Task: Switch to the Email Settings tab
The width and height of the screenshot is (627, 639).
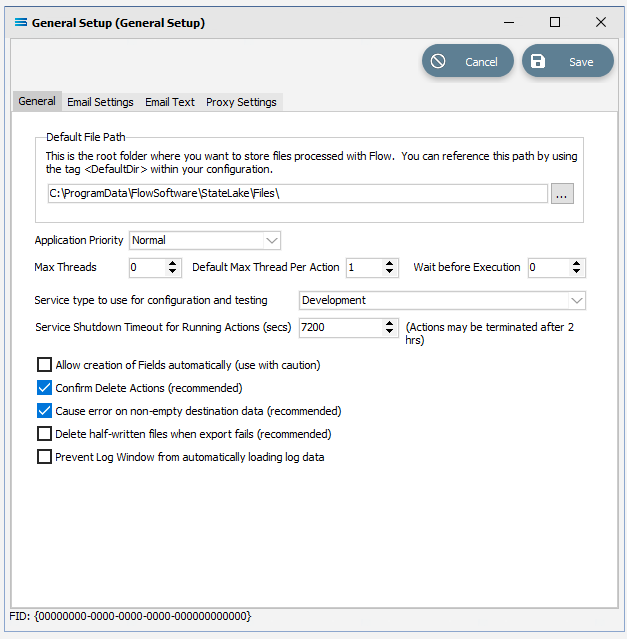Action: 100,102
